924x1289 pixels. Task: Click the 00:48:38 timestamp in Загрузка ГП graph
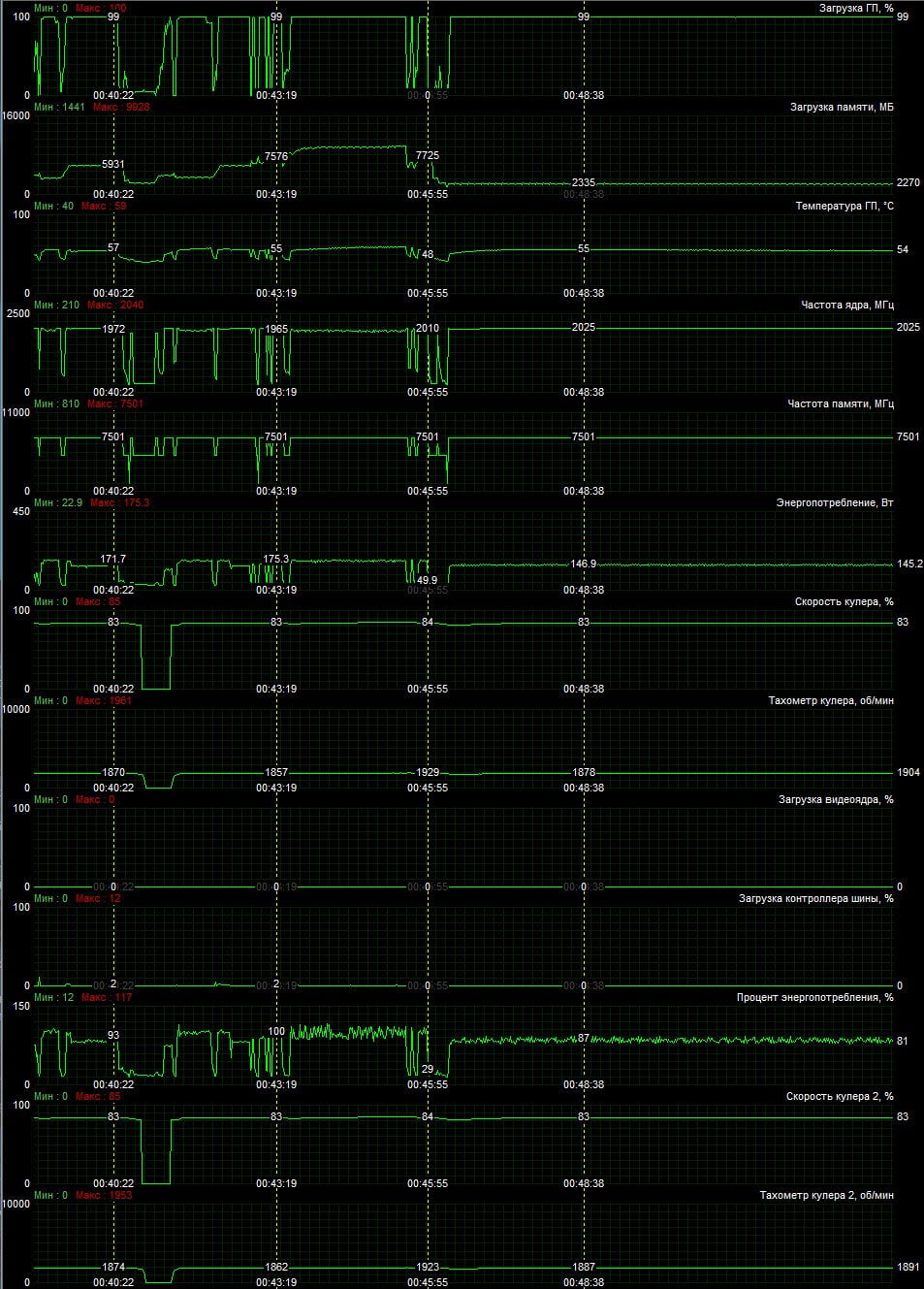point(584,95)
